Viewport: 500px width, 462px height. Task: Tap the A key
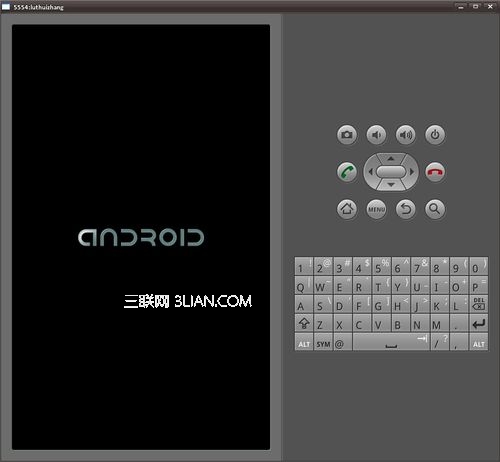[304, 304]
